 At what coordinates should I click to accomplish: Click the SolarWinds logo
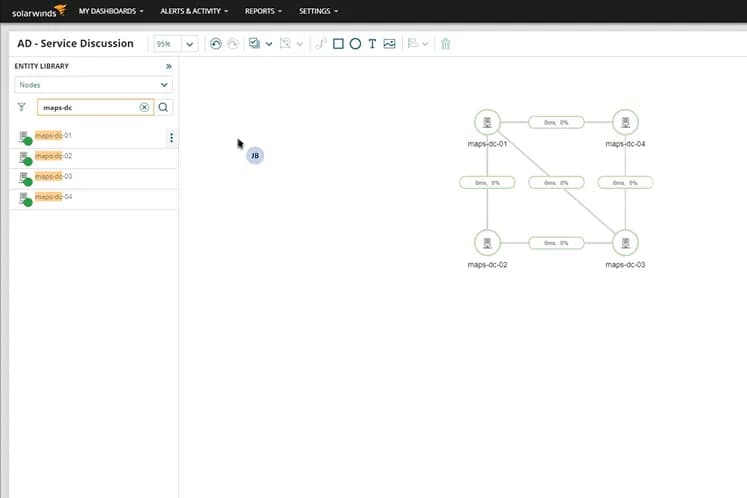pos(39,10)
